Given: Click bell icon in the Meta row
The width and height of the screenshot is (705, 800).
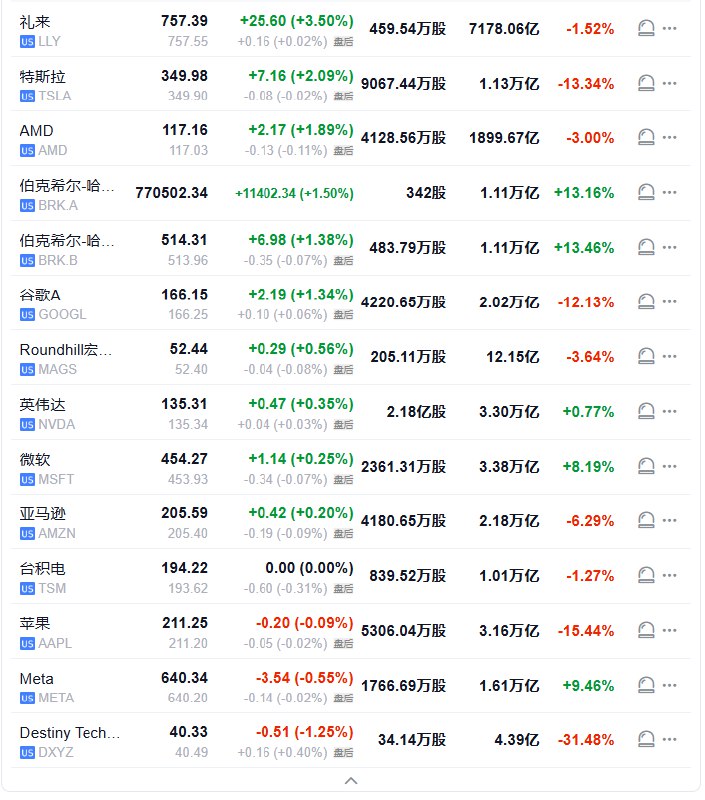Looking at the screenshot, I should [646, 685].
